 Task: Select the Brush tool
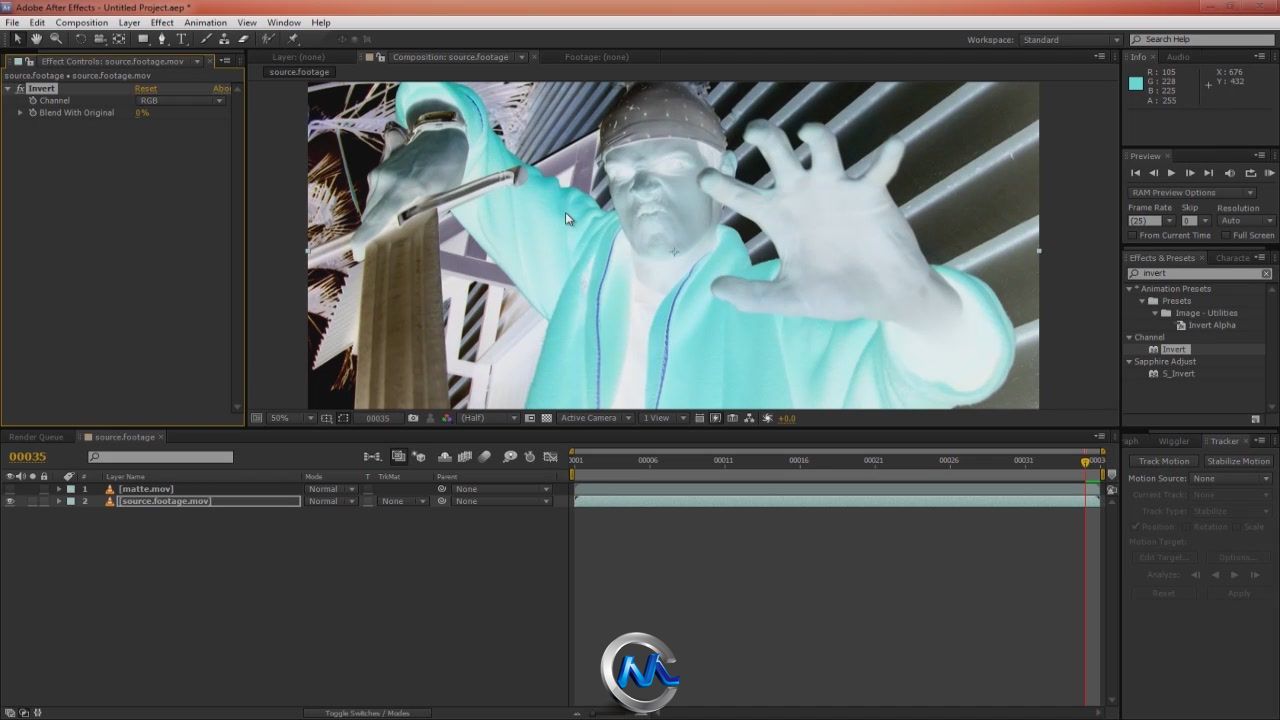(x=206, y=39)
